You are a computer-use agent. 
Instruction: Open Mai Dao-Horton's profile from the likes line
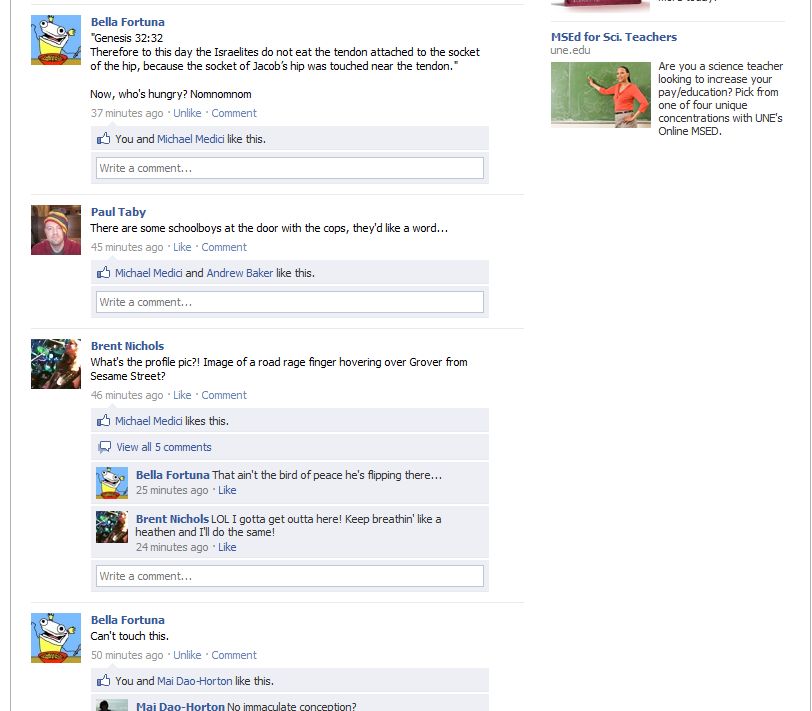[x=194, y=681]
